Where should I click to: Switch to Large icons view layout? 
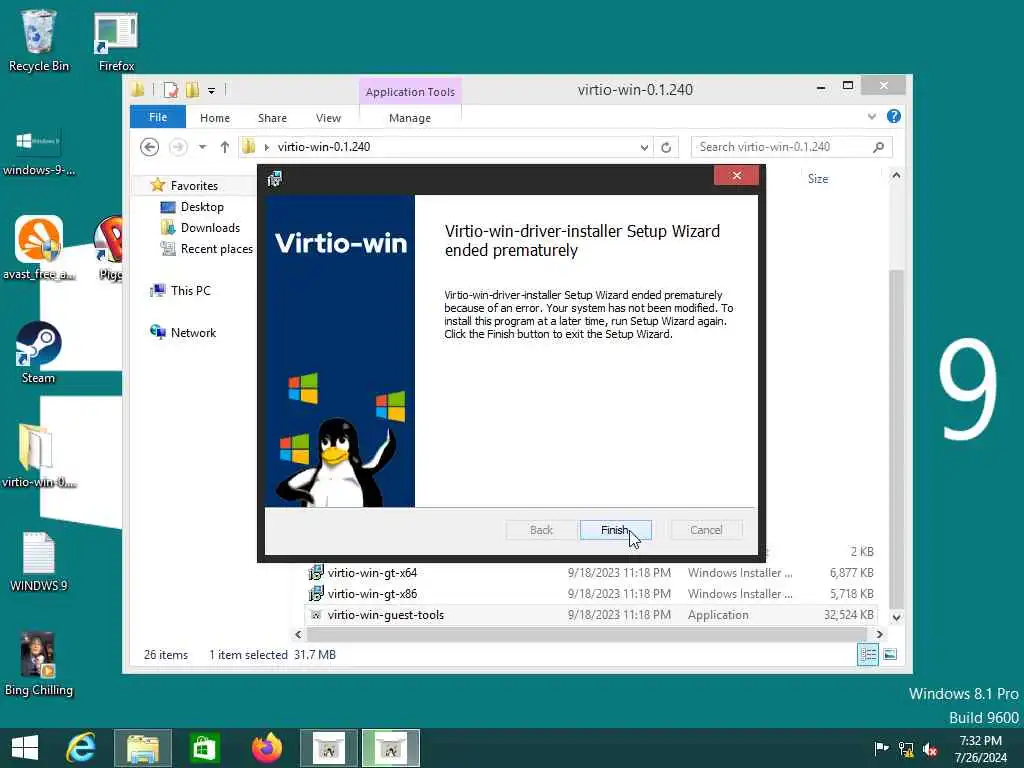coord(890,654)
